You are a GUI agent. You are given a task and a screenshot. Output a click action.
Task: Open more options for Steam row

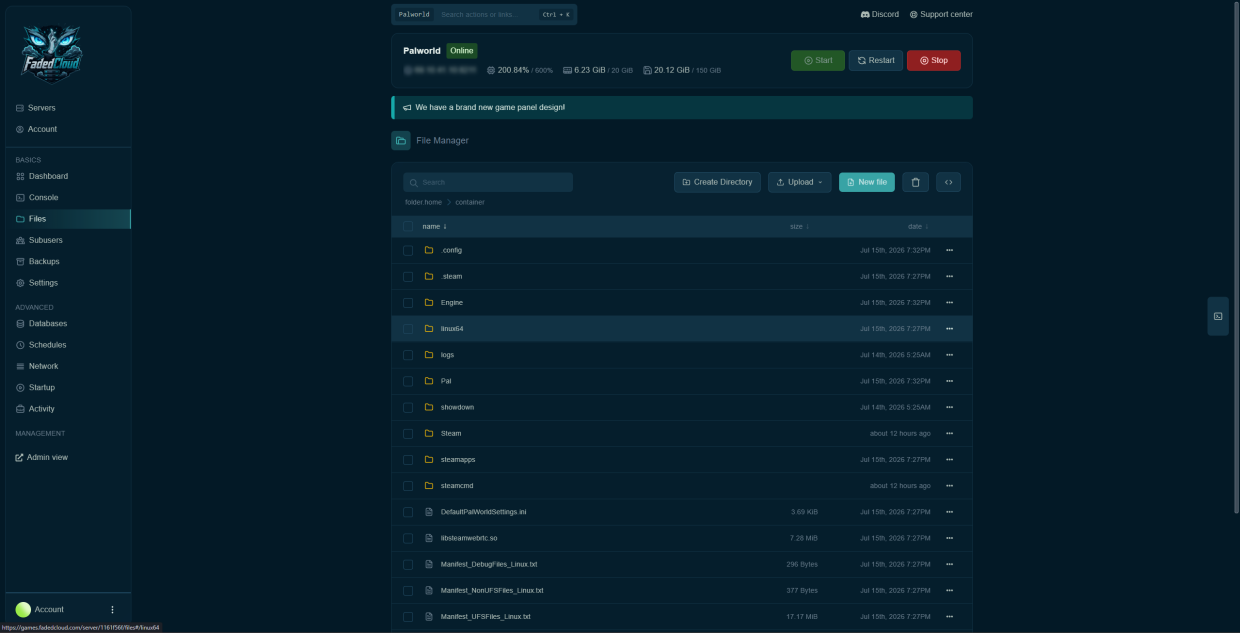click(949, 433)
